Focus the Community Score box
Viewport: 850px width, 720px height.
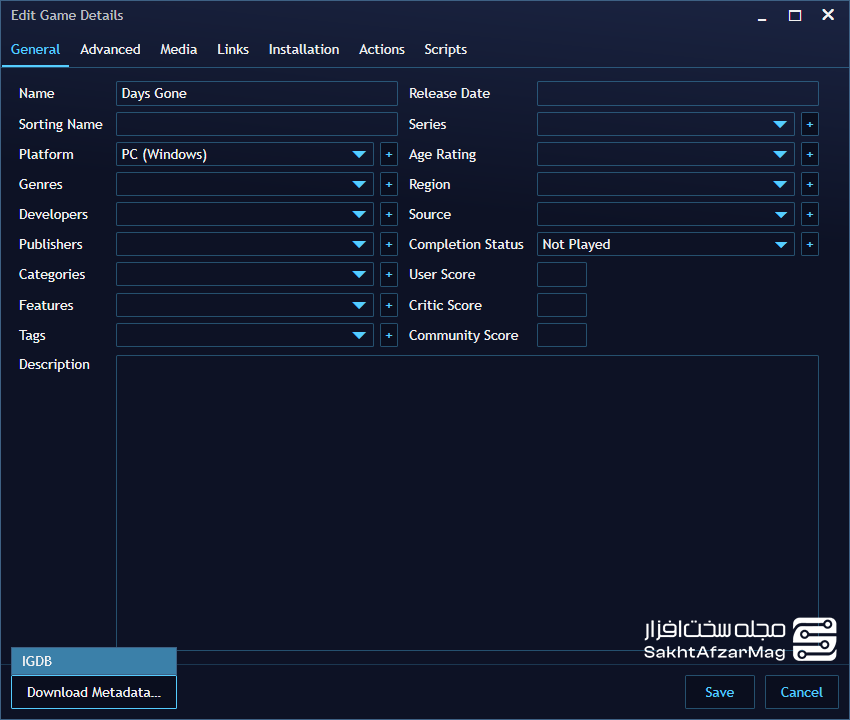562,336
